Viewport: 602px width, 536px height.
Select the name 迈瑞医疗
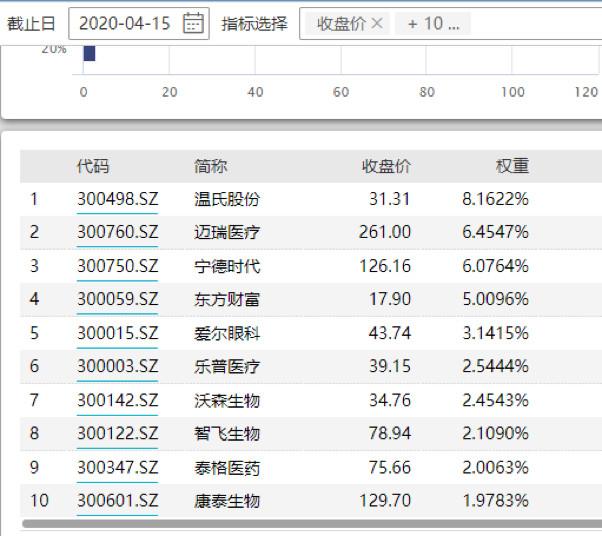[x=227, y=232]
